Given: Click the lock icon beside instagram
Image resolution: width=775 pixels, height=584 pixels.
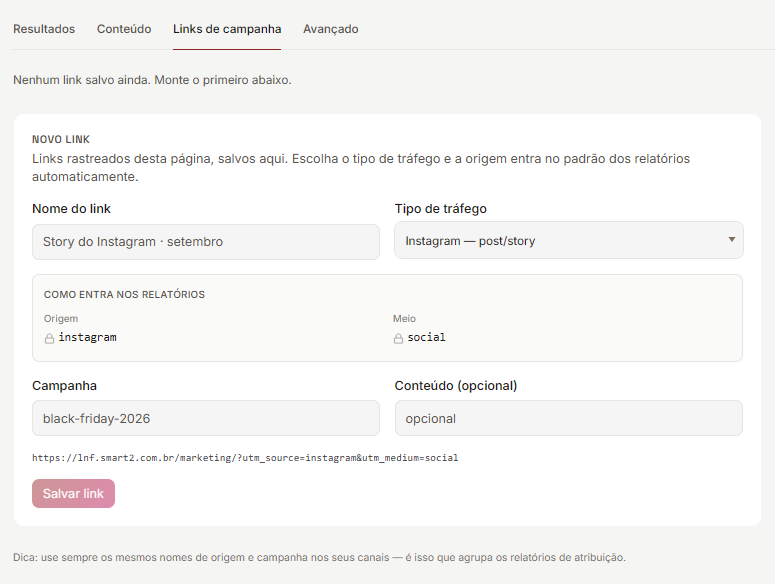Looking at the screenshot, I should click(x=49, y=338).
